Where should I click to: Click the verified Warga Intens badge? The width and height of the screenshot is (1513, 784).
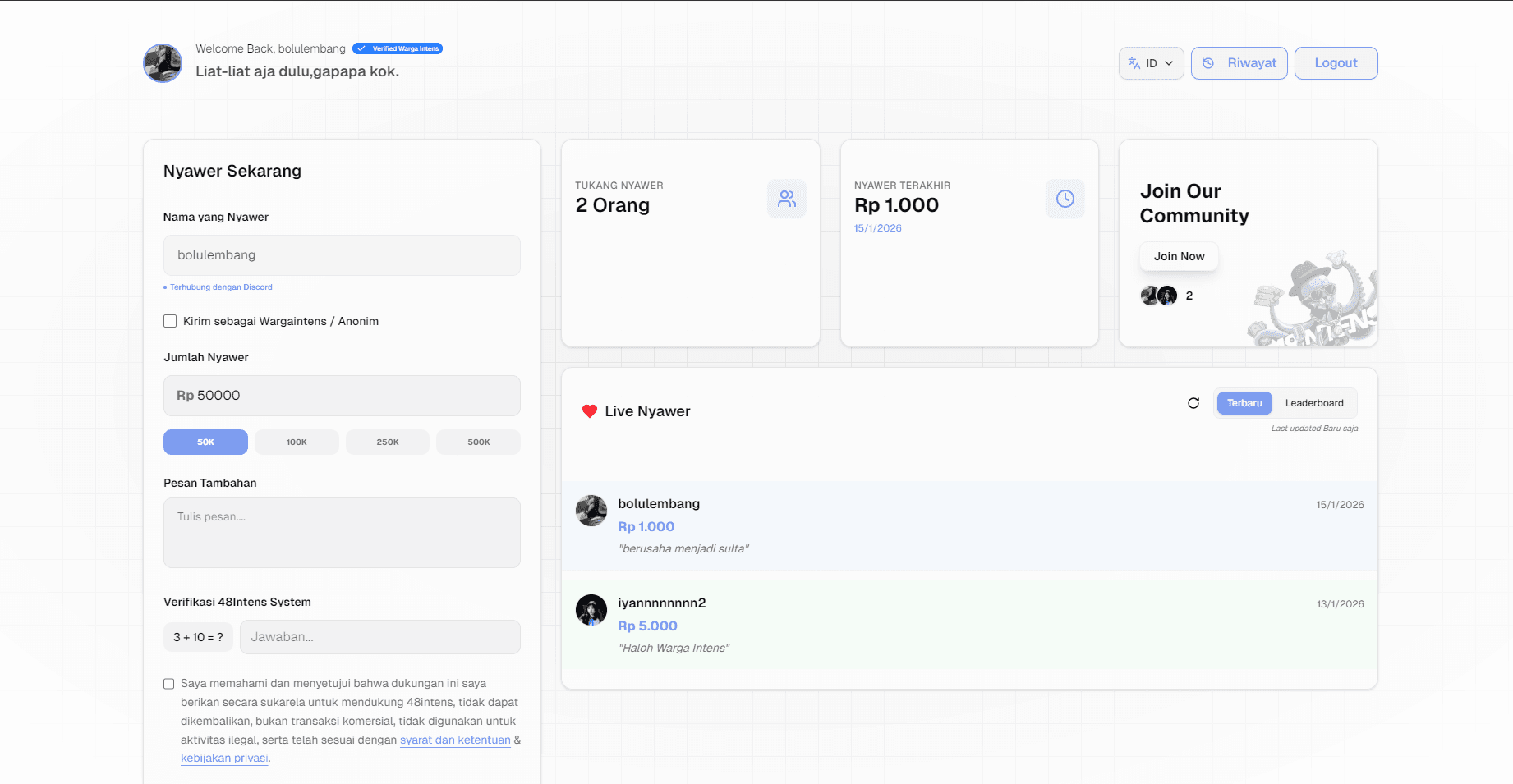[398, 48]
